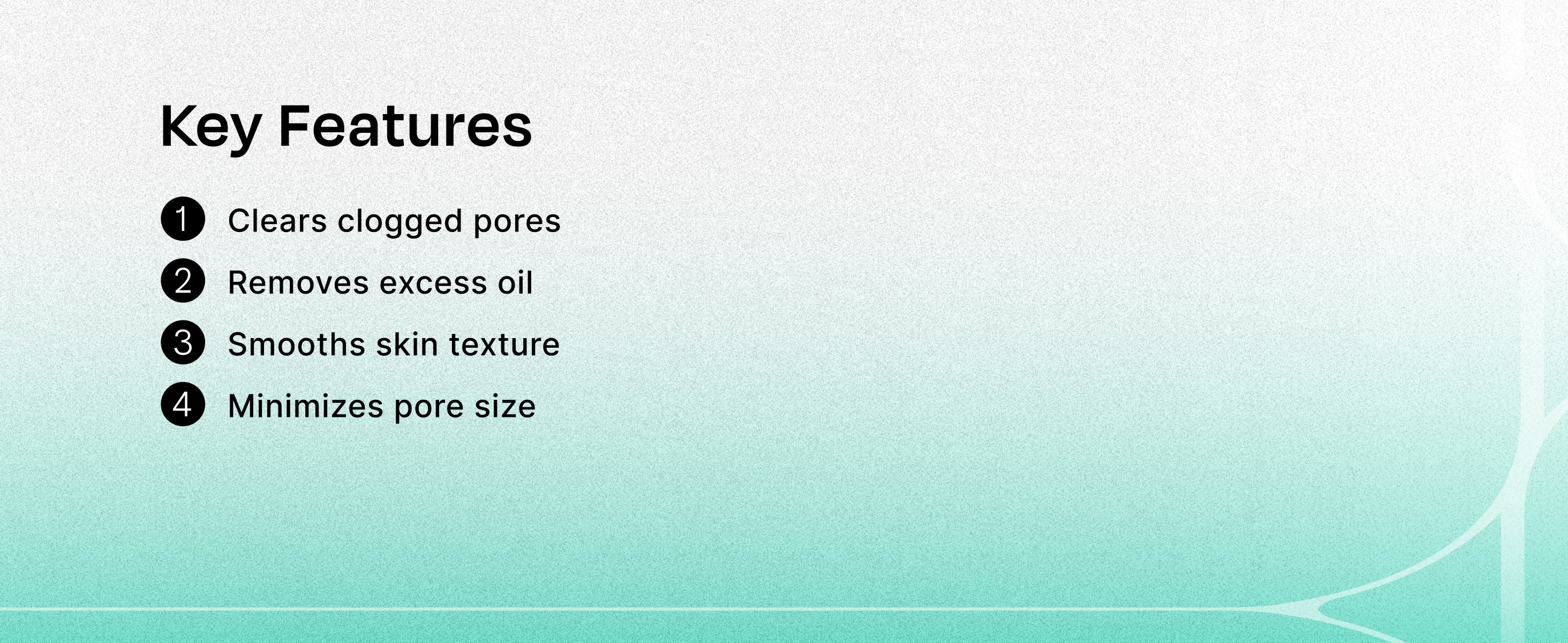Click the word "Key" in the heading
The image size is (1568, 643).
210,126
